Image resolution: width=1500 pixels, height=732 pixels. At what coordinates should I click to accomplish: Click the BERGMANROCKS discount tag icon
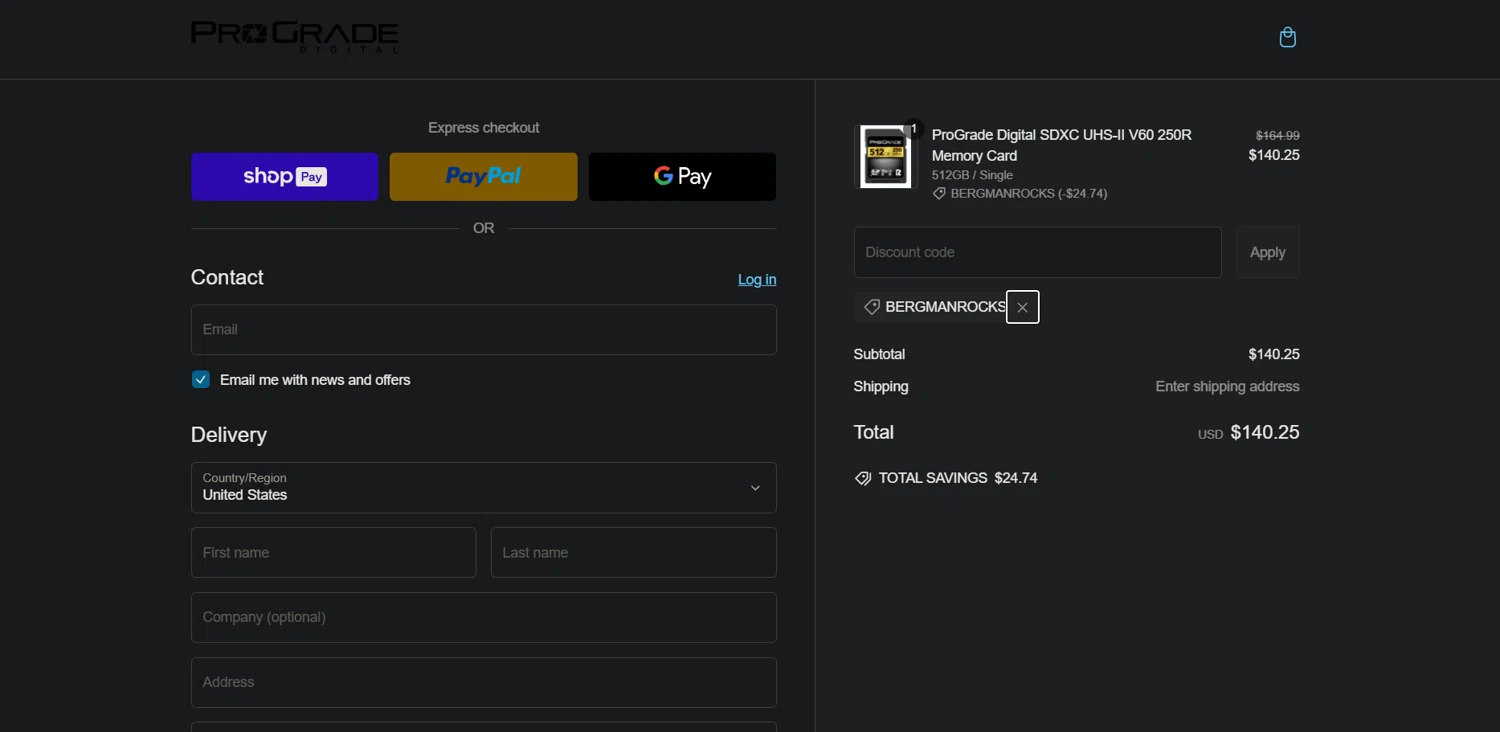[872, 307]
